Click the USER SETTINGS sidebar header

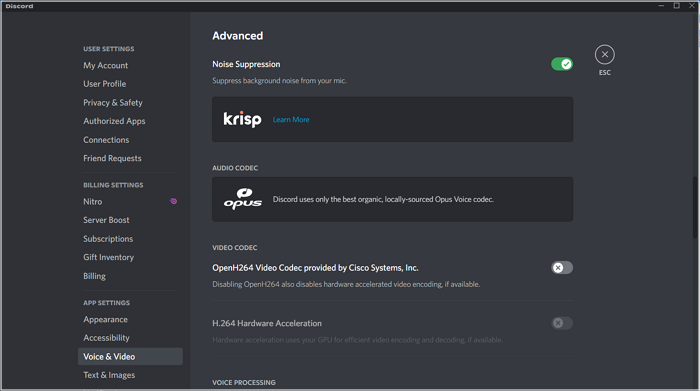108,49
